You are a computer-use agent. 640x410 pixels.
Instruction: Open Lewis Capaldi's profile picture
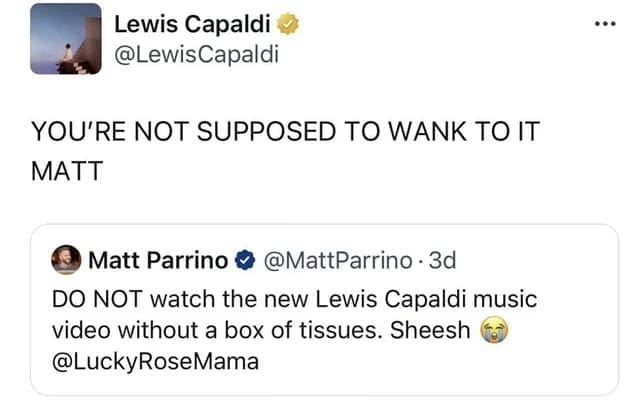tap(65, 39)
